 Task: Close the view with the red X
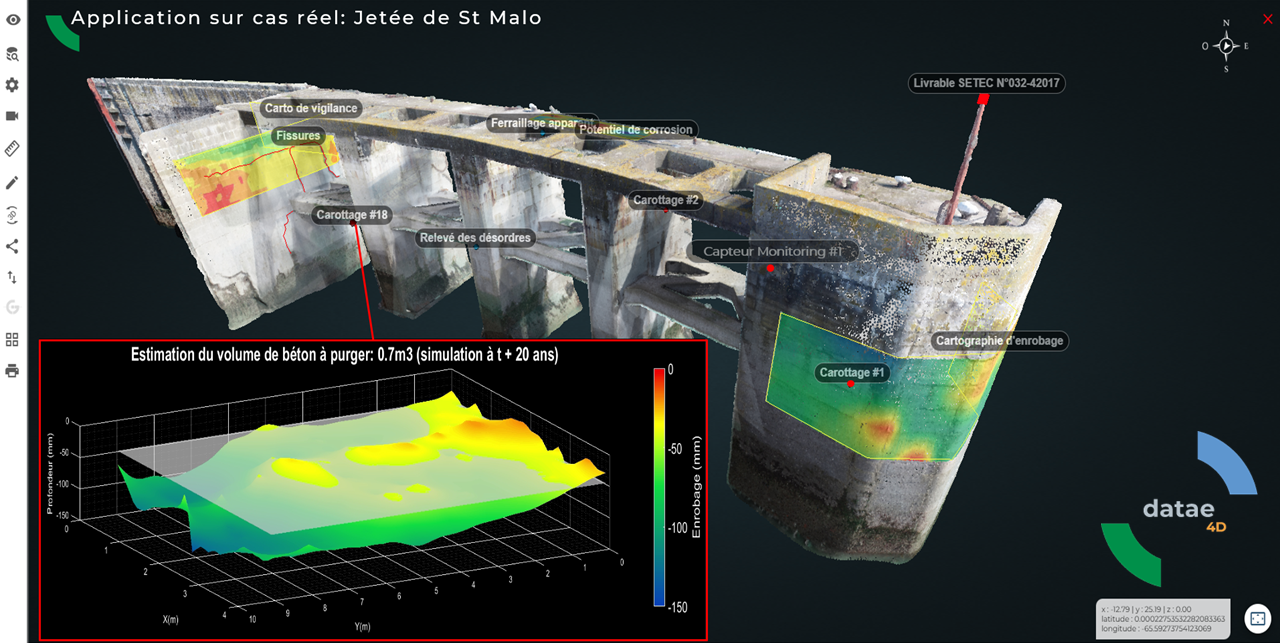pos(1268,19)
